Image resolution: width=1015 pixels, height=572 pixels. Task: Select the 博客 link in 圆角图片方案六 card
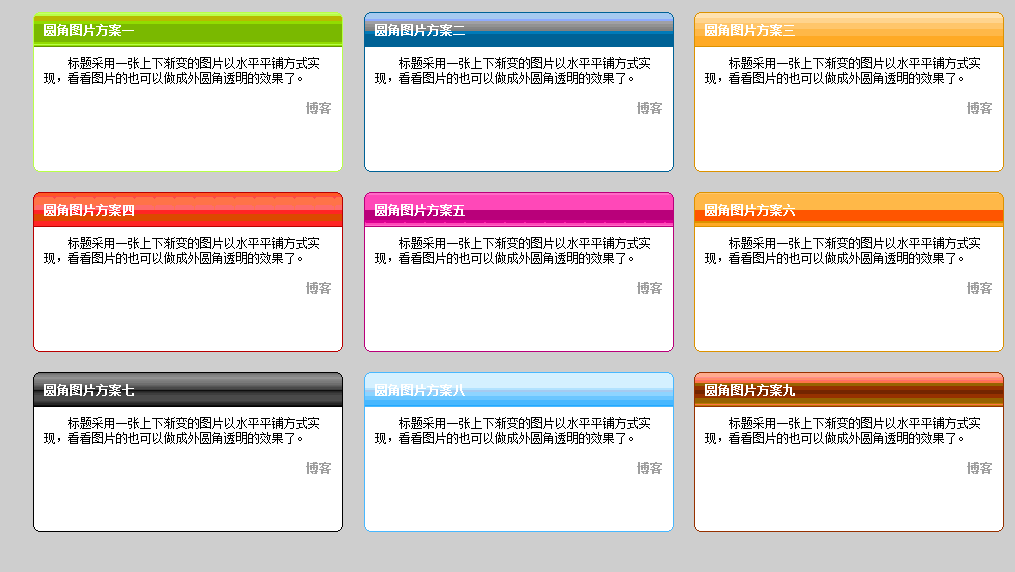coord(979,288)
